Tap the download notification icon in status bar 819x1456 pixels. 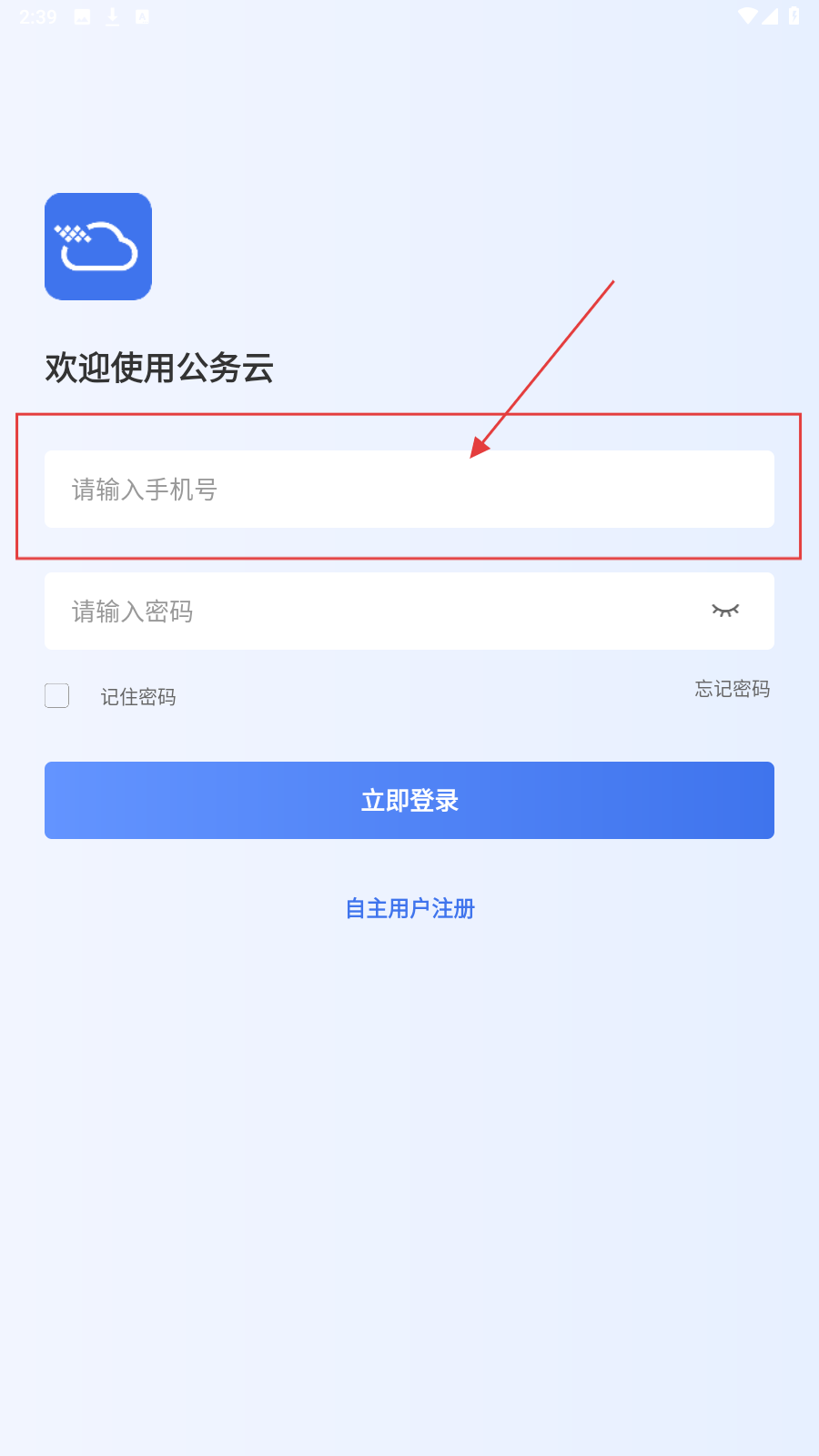click(112, 16)
